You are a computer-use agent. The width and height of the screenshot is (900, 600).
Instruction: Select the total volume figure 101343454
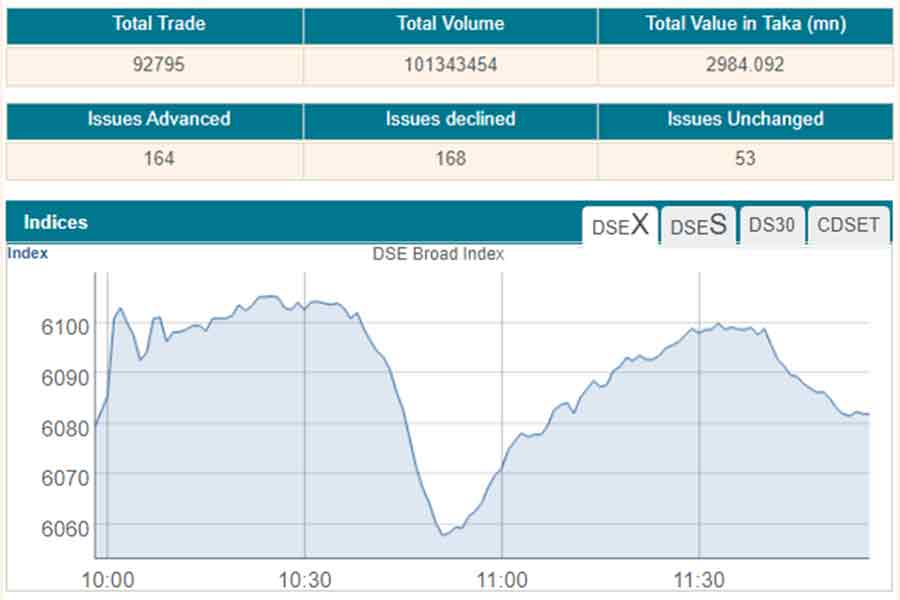[450, 63]
